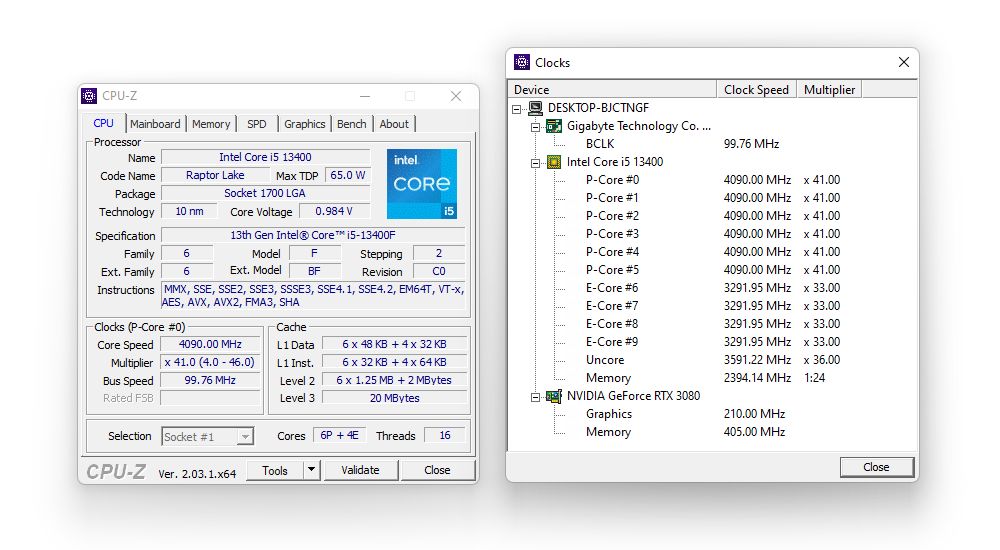The height and width of the screenshot is (550, 1000).
Task: Switch to the Mainboard tab
Action: click(155, 124)
